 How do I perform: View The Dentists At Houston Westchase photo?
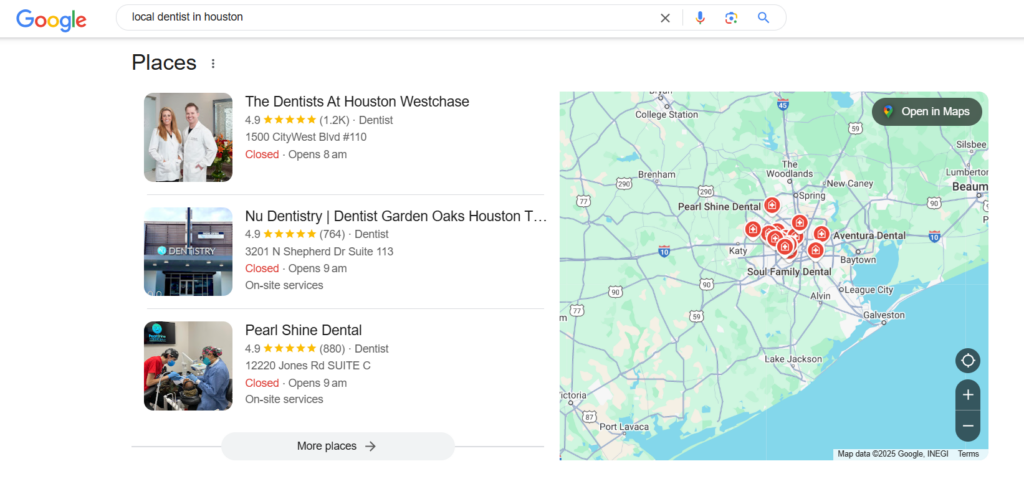pyautogui.click(x=188, y=137)
